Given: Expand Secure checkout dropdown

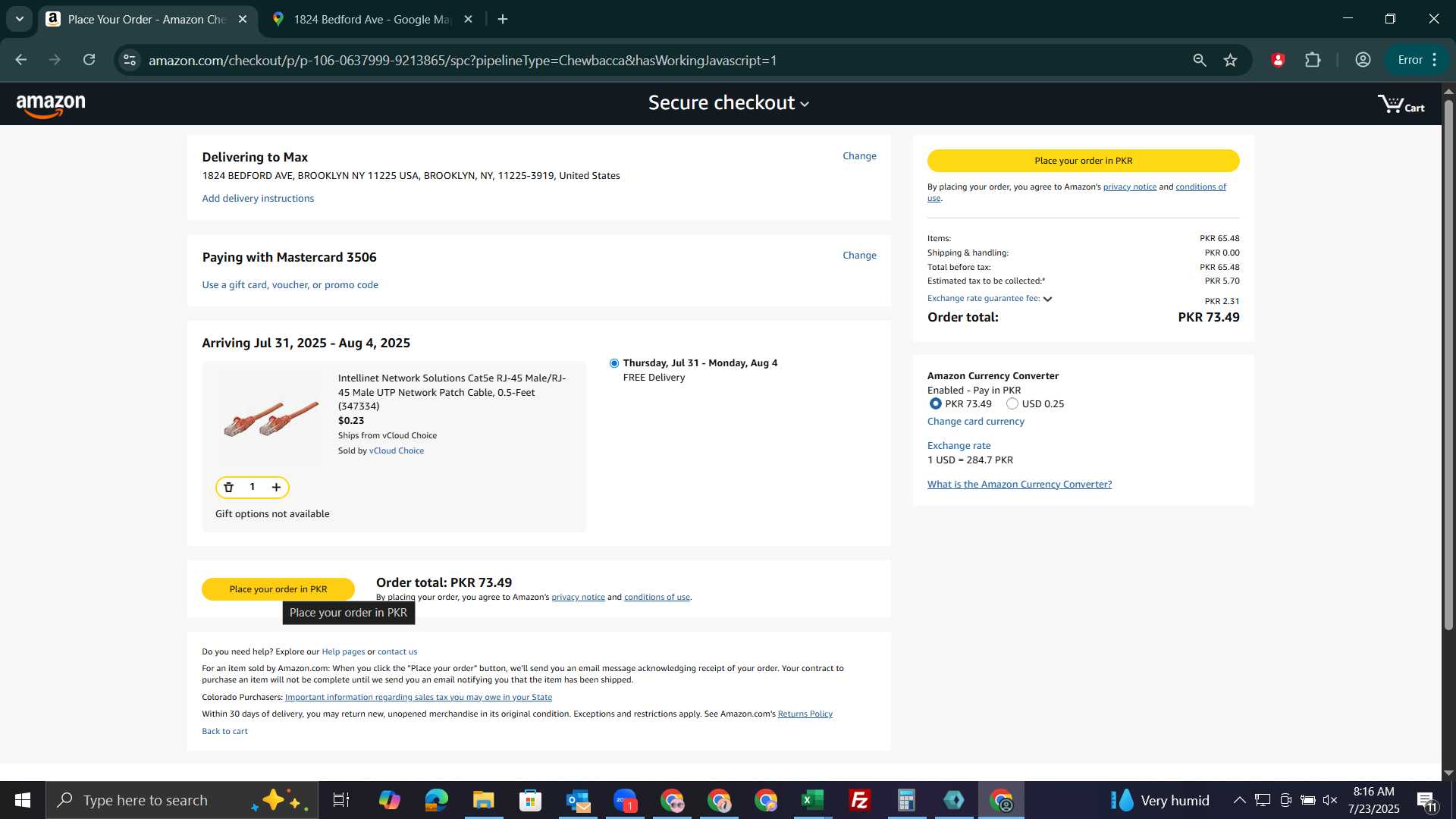Looking at the screenshot, I should 729,103.
